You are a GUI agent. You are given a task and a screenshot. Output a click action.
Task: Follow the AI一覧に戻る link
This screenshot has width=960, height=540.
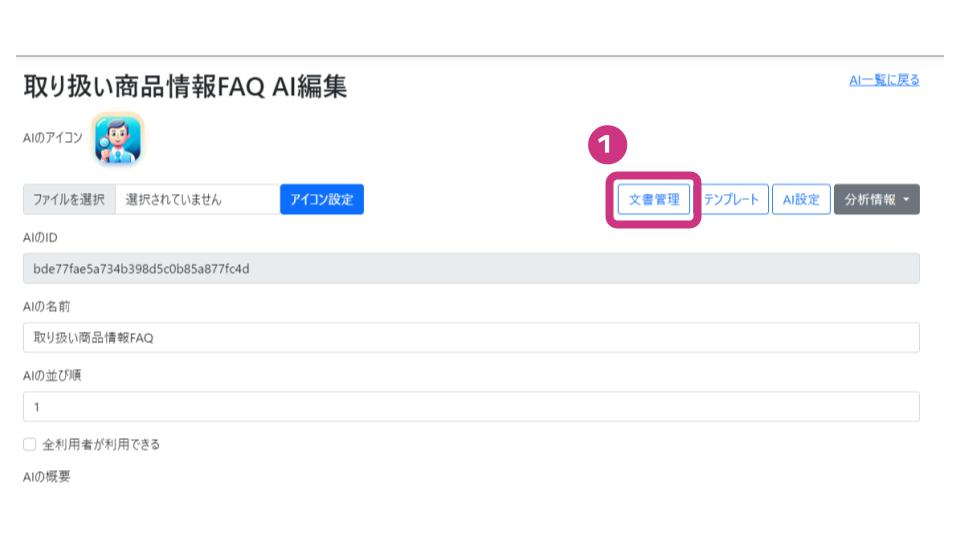[x=884, y=80]
